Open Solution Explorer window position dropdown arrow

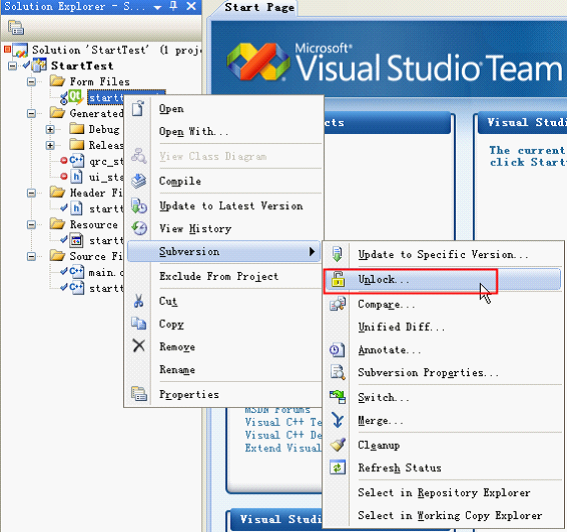click(x=157, y=7)
